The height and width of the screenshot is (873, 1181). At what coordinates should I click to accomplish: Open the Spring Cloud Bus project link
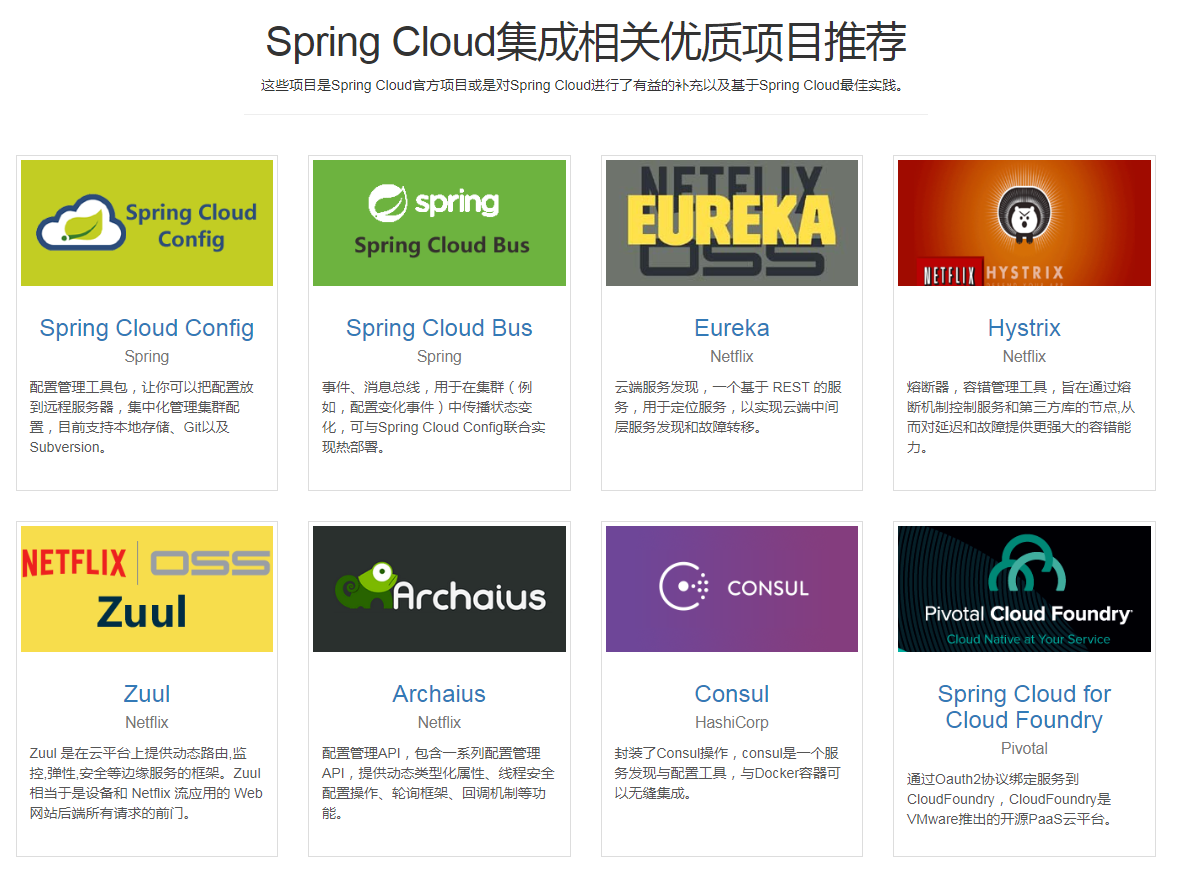(438, 328)
